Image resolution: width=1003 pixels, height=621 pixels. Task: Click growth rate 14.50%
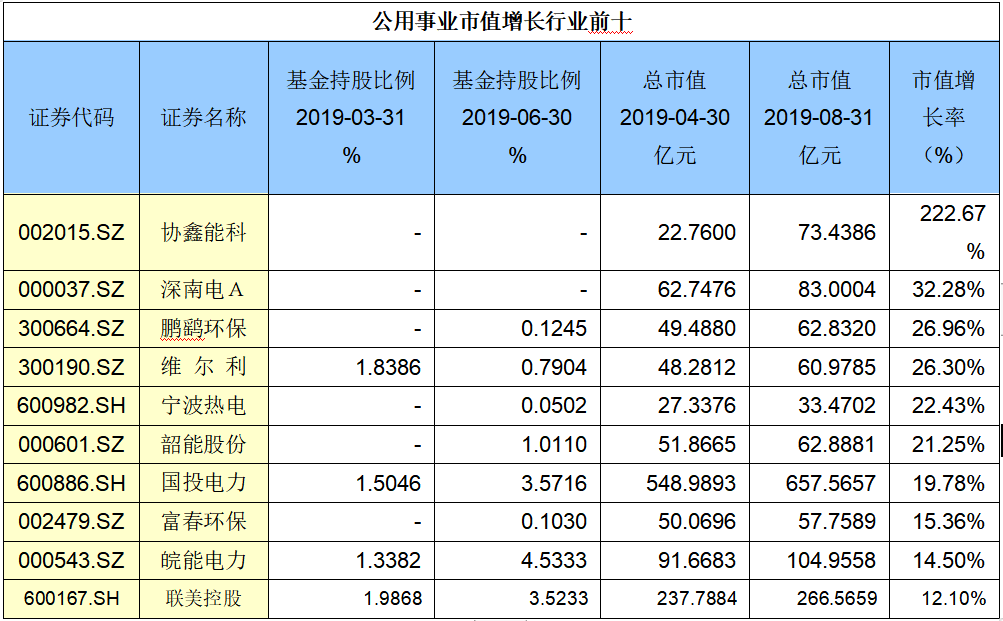[x=948, y=560]
